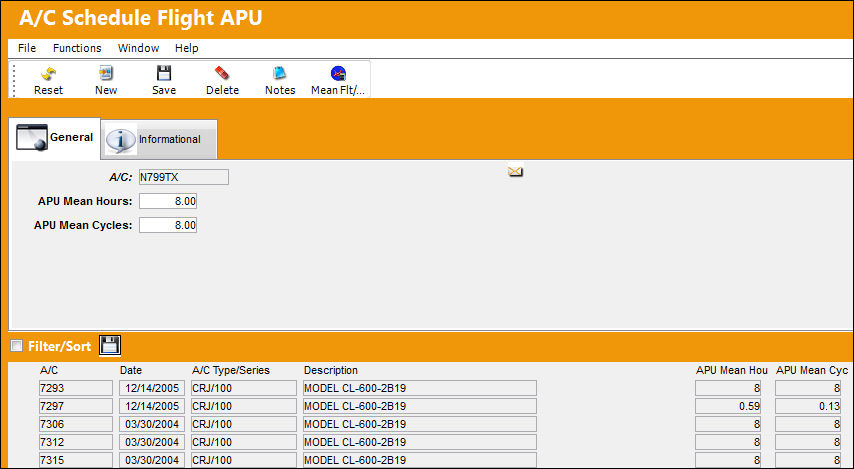Switch to the General tab
Screen dimensions: 854x469
(55, 138)
